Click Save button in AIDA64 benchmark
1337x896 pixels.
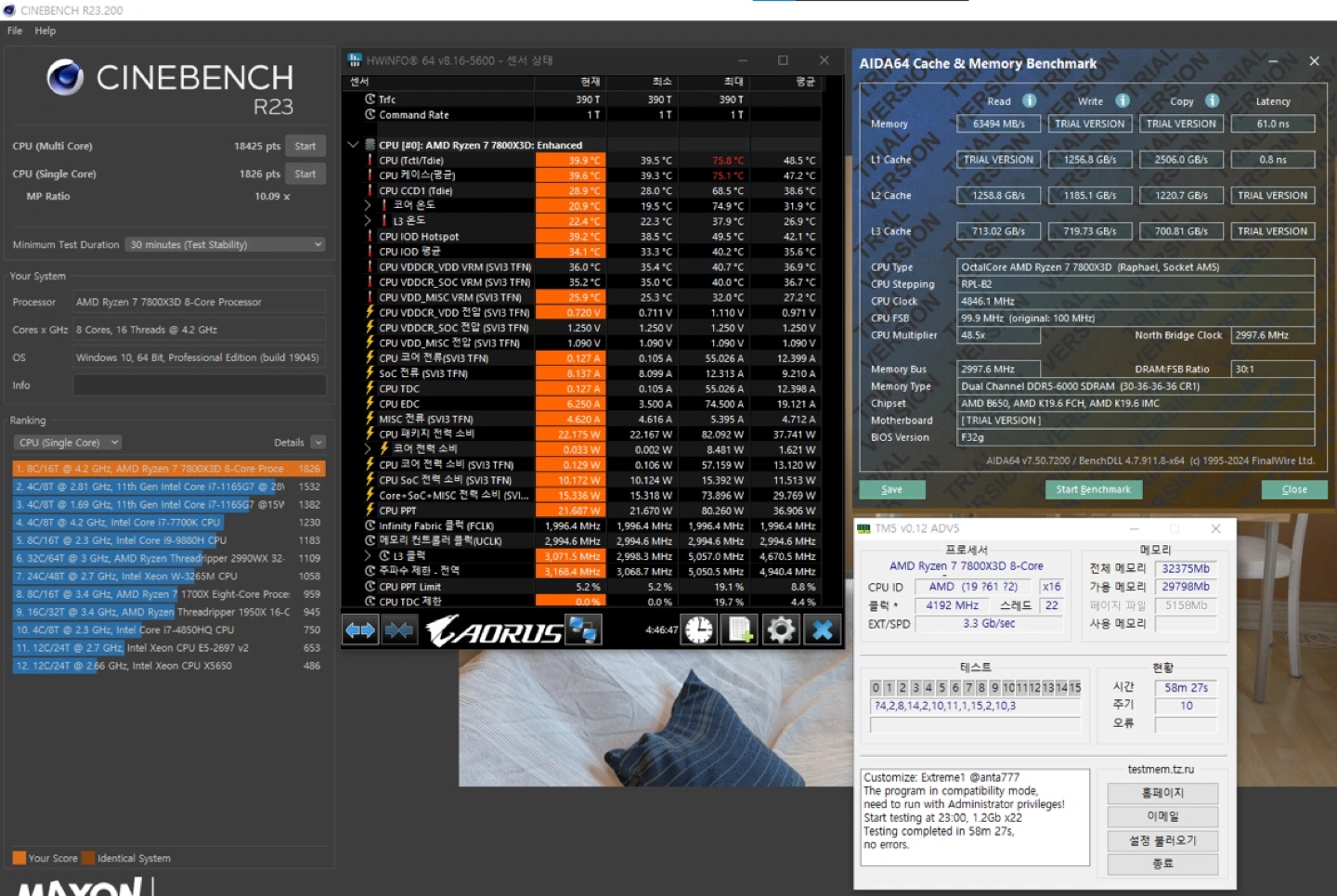point(891,489)
